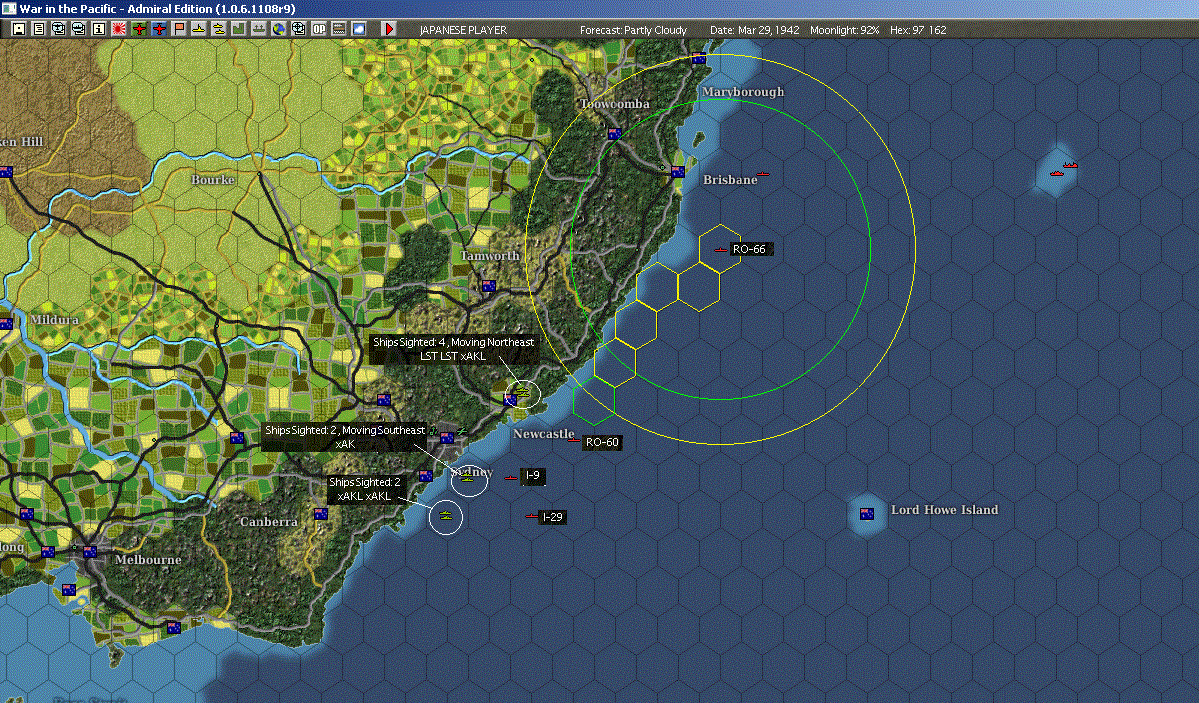Click the gray ship dock icon

(258, 29)
